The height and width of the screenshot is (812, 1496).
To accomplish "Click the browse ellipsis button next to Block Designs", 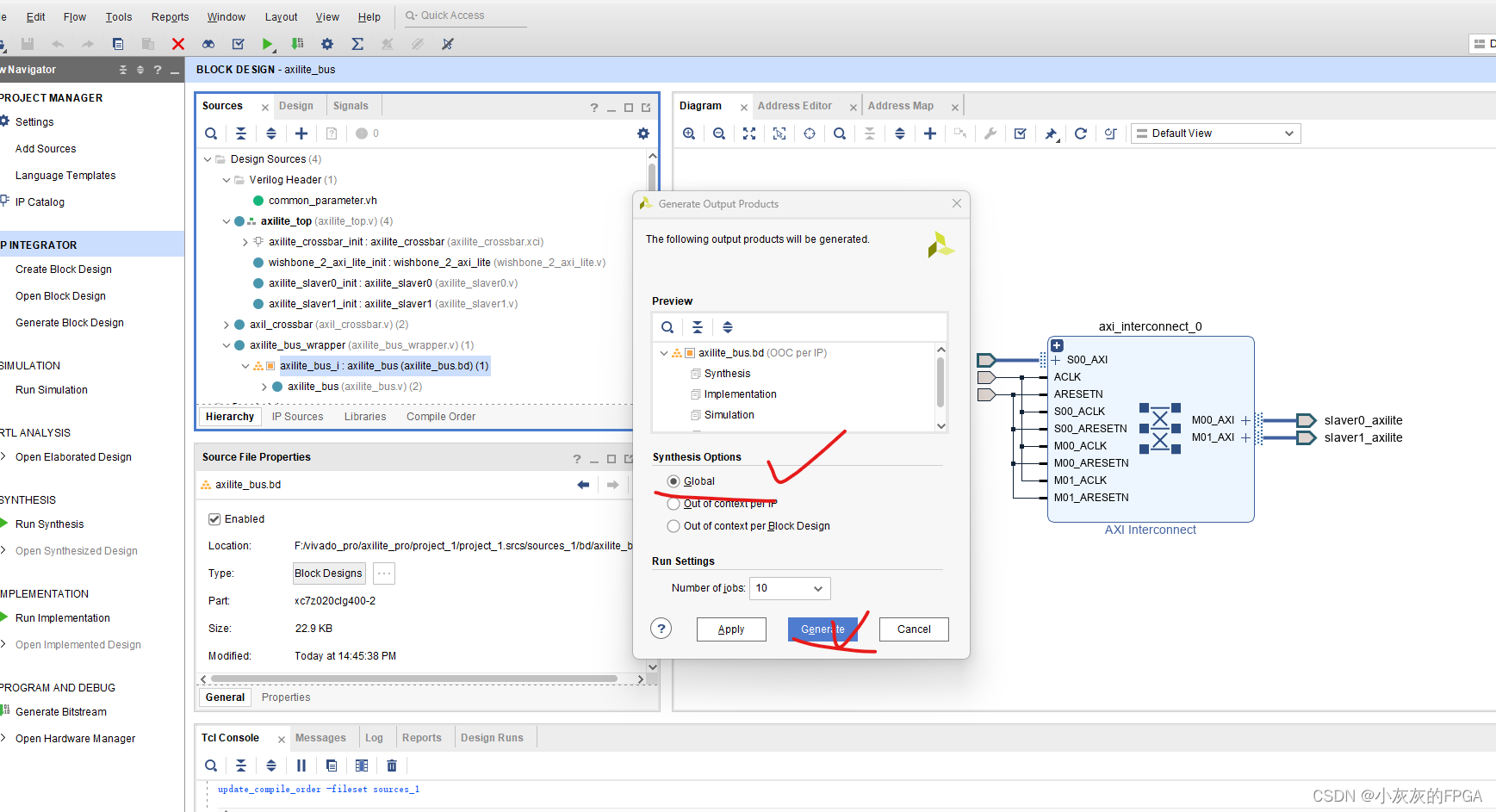I will coord(384,573).
